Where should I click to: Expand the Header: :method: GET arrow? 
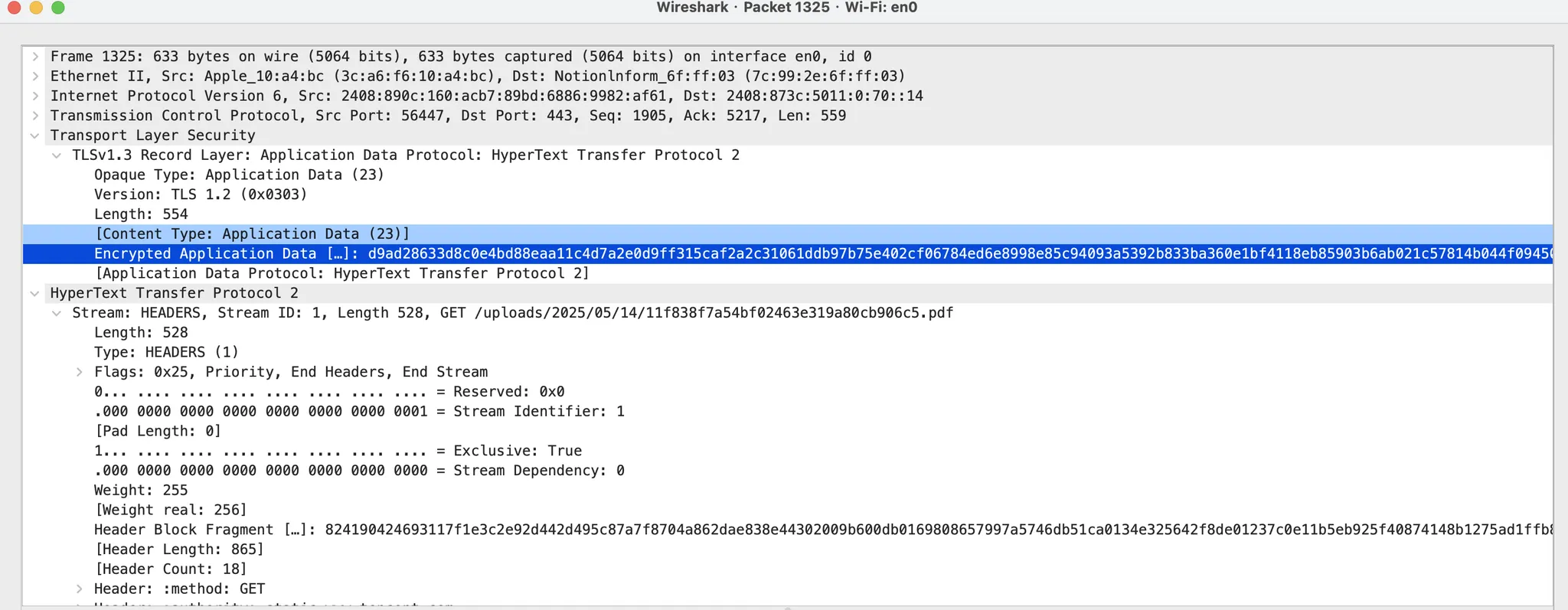click(x=79, y=589)
